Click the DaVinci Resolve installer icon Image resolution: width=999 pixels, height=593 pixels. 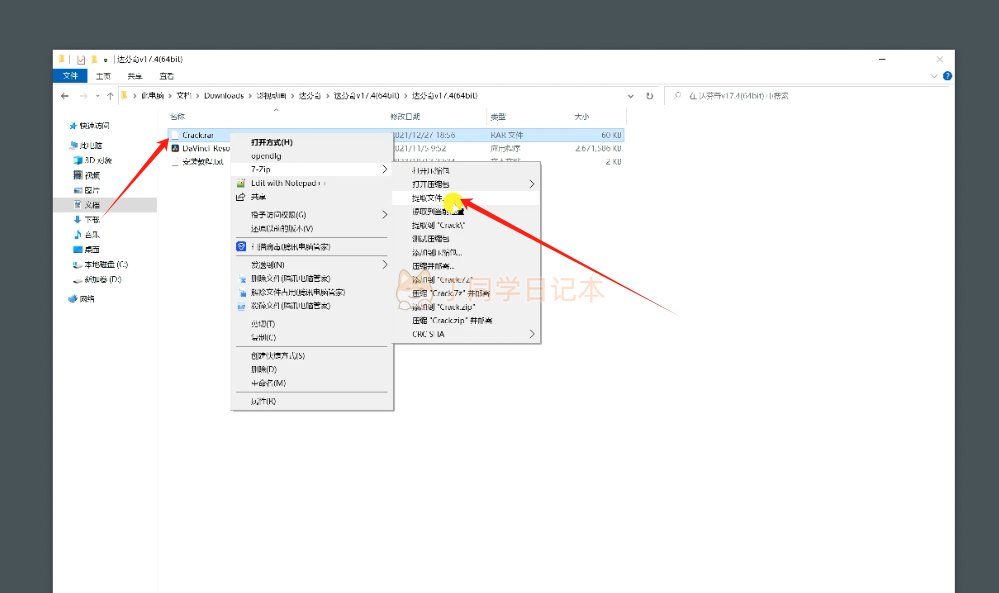pos(175,147)
